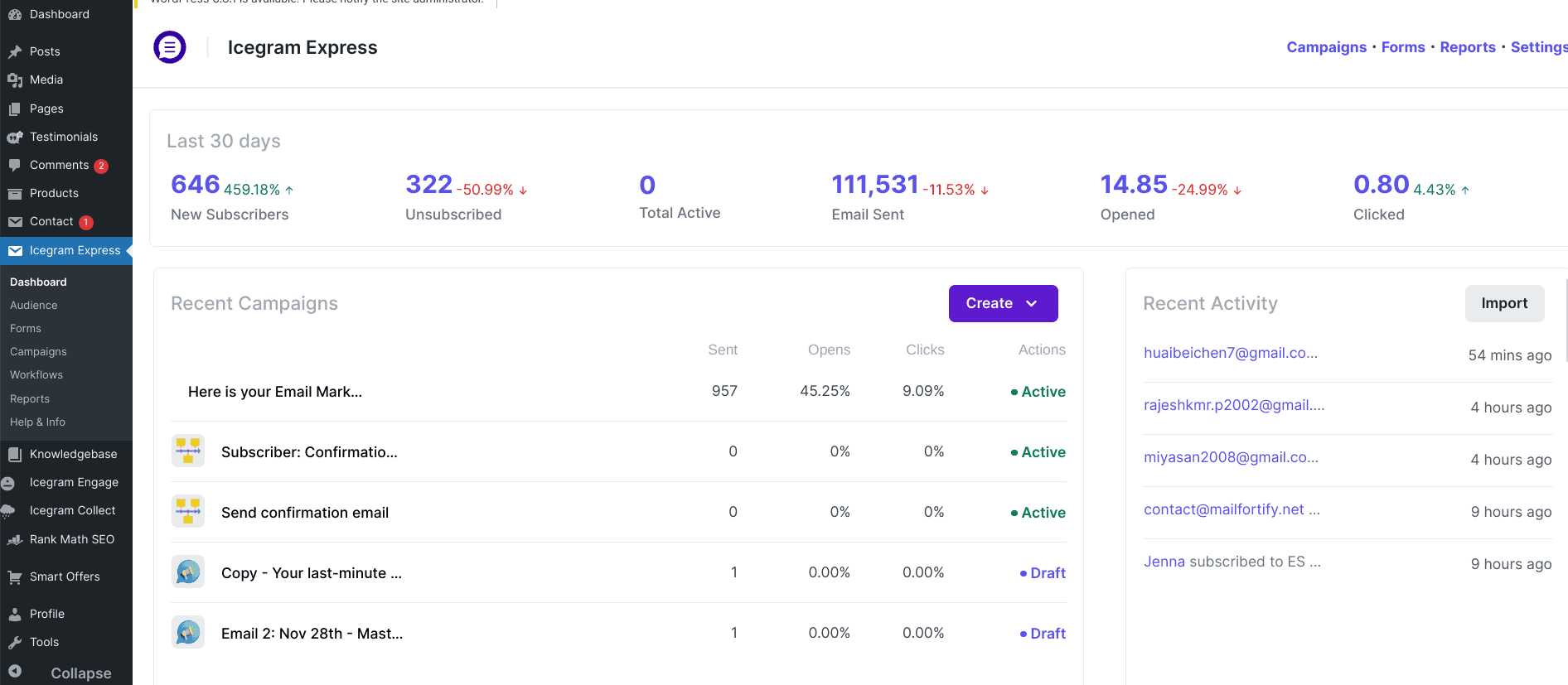This screenshot has width=1568, height=685.
Task: Select the Audience submenu item
Action: point(34,305)
